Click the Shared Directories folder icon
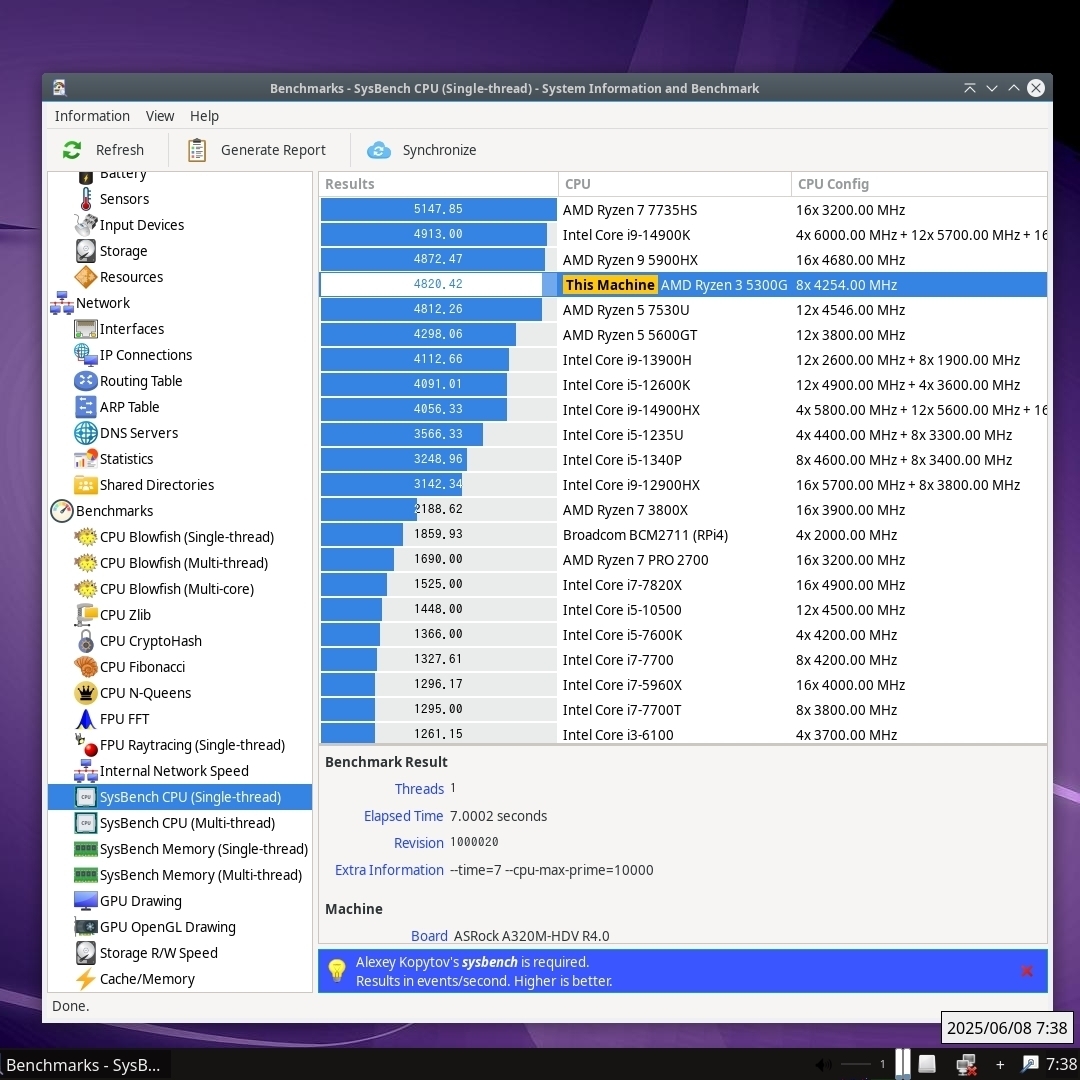 pos(85,485)
